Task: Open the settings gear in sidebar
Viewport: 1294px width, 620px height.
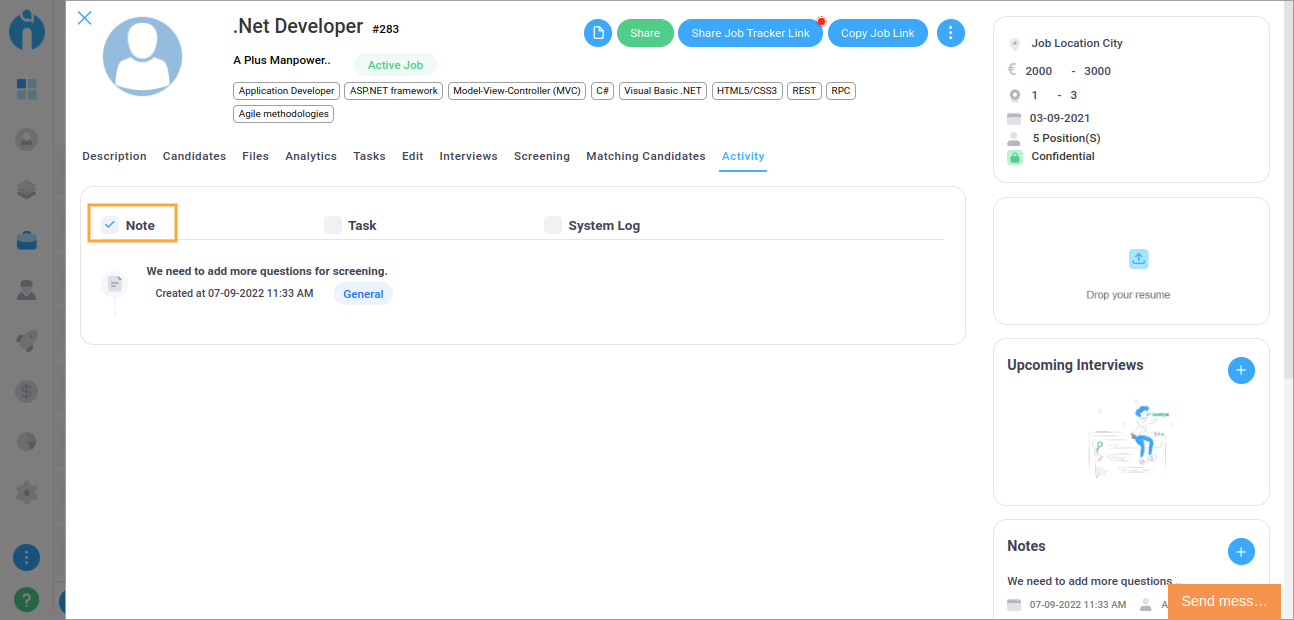Action: tap(27, 492)
